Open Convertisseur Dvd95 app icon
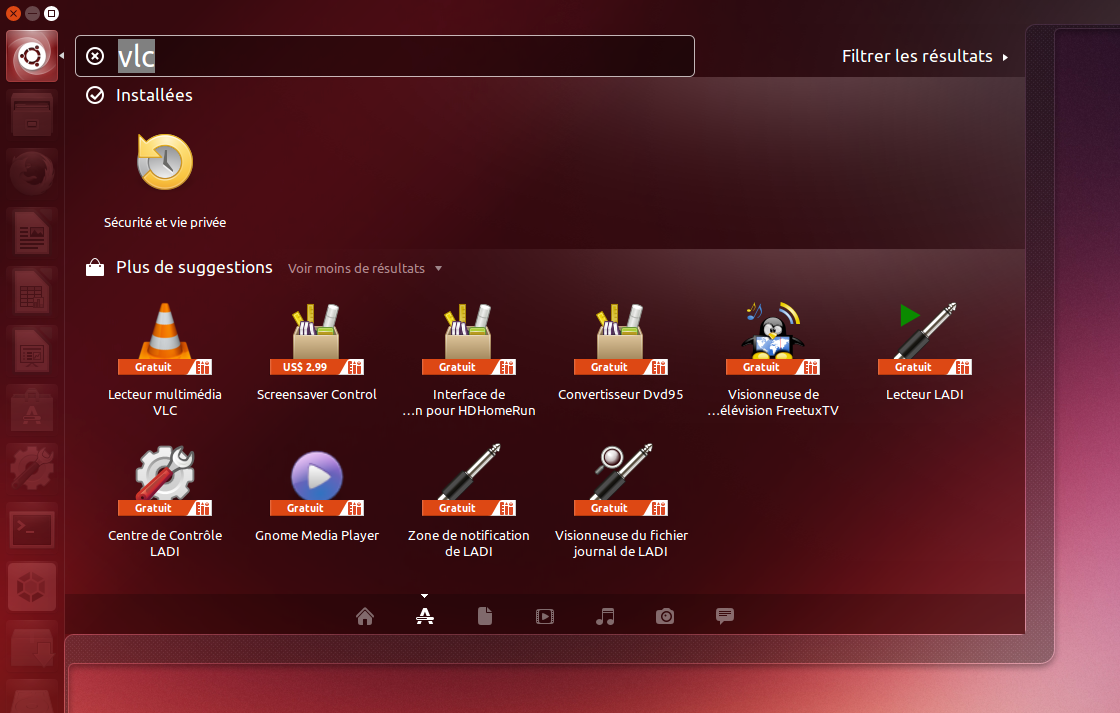This screenshot has width=1120, height=713. click(621, 337)
